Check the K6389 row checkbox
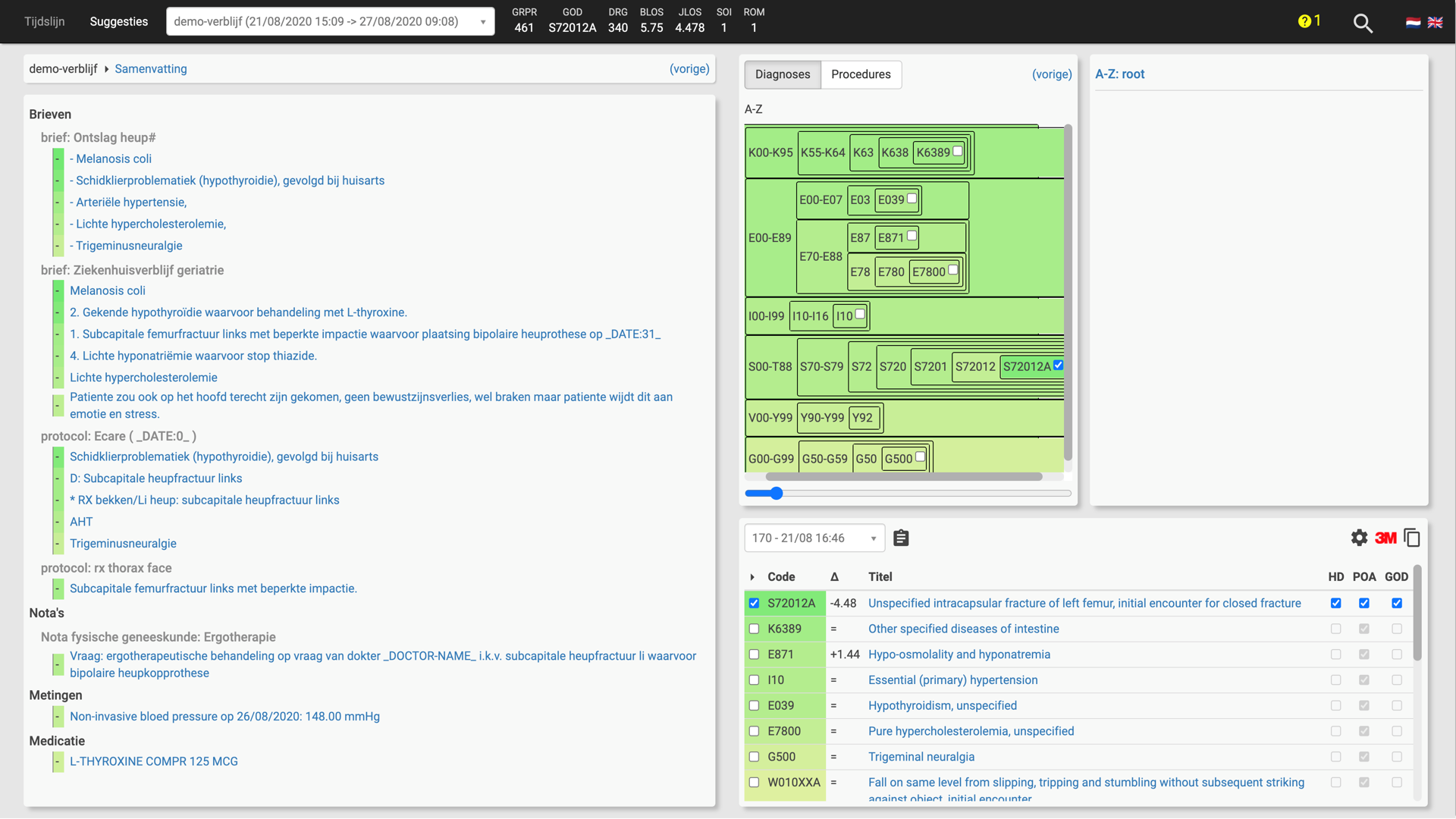Viewport: 1456px width, 819px height. pyautogui.click(x=754, y=629)
